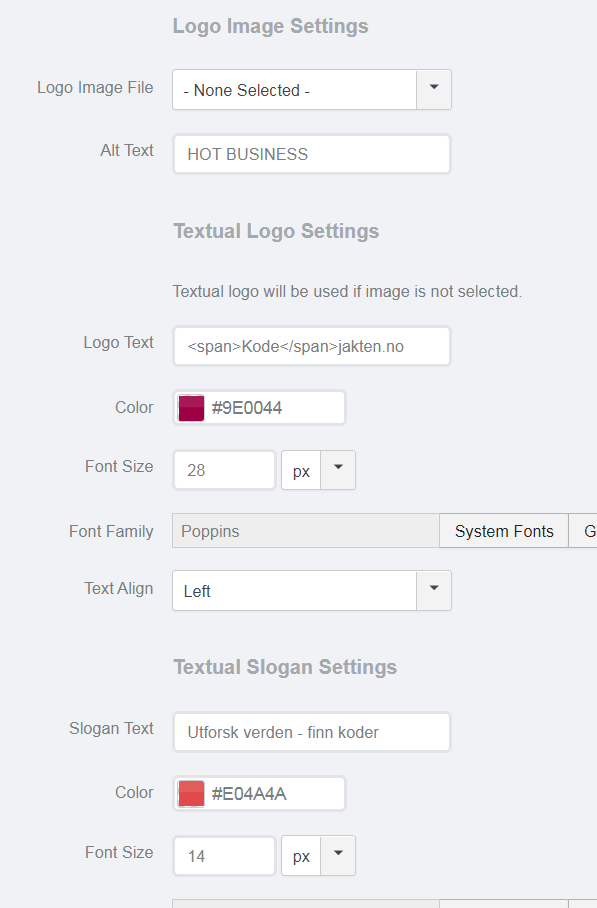Focus the Slogan Text input field

[x=312, y=732]
